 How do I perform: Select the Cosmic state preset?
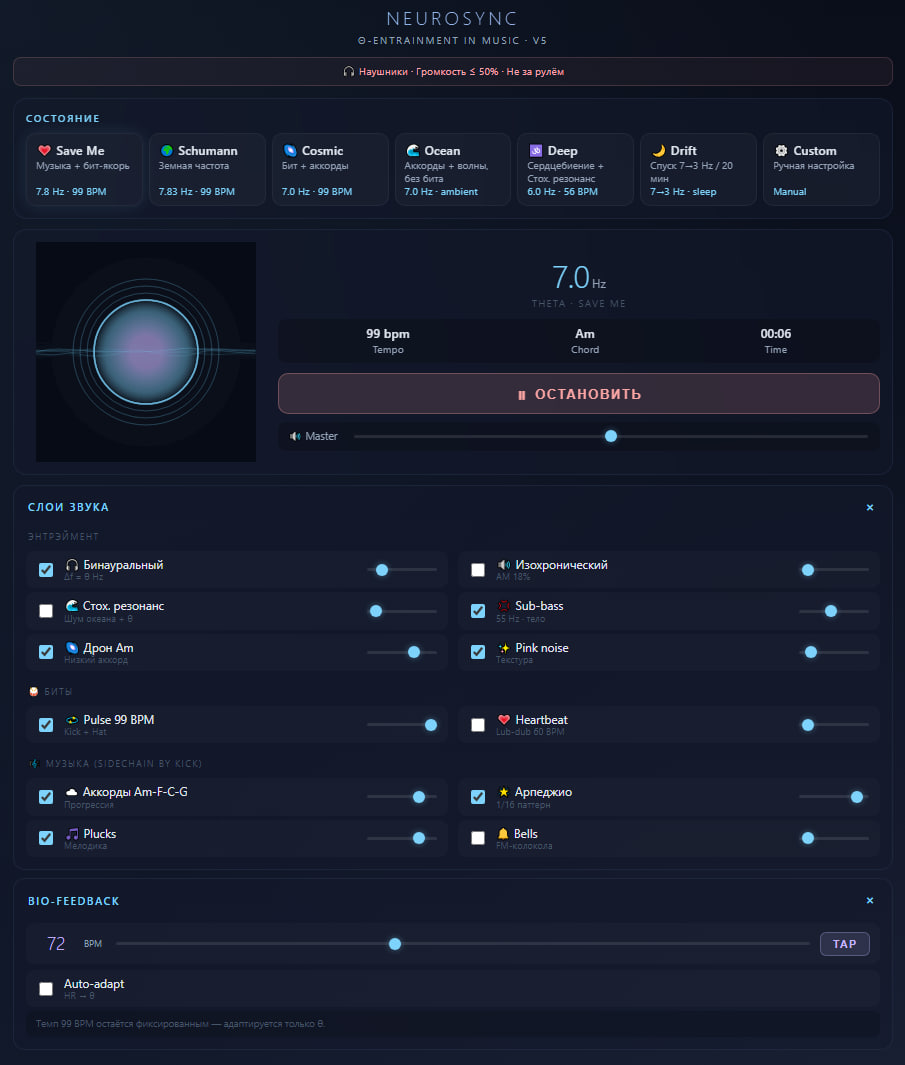330,170
